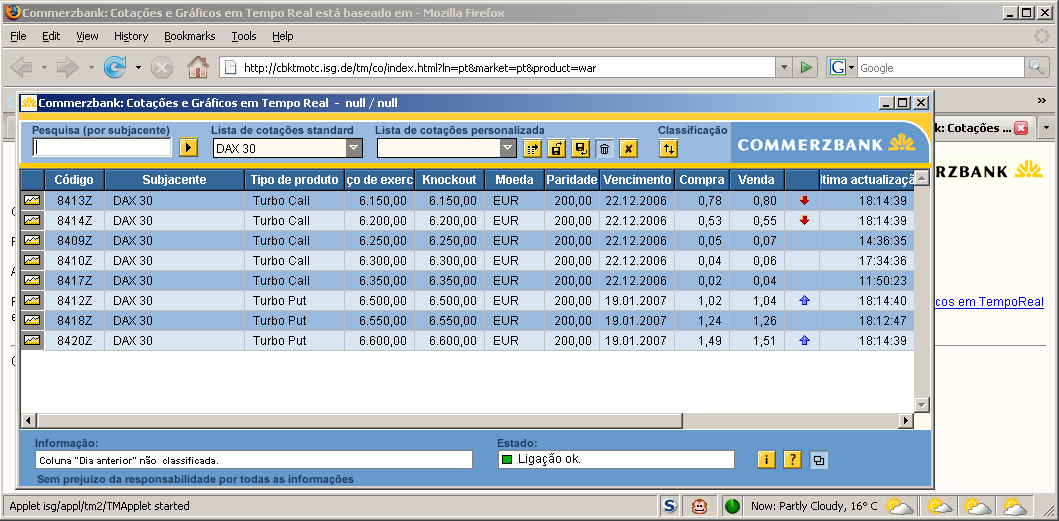The height and width of the screenshot is (521, 1059).
Task: Click the '14:36:35' update time
Action: (883, 241)
